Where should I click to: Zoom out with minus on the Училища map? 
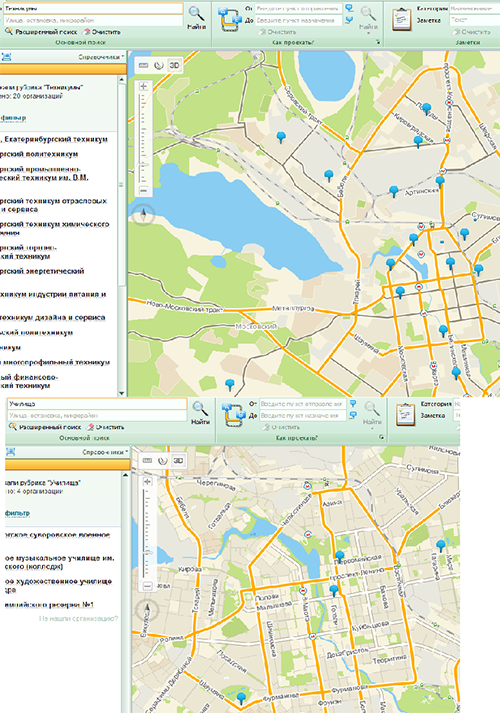(x=147, y=586)
